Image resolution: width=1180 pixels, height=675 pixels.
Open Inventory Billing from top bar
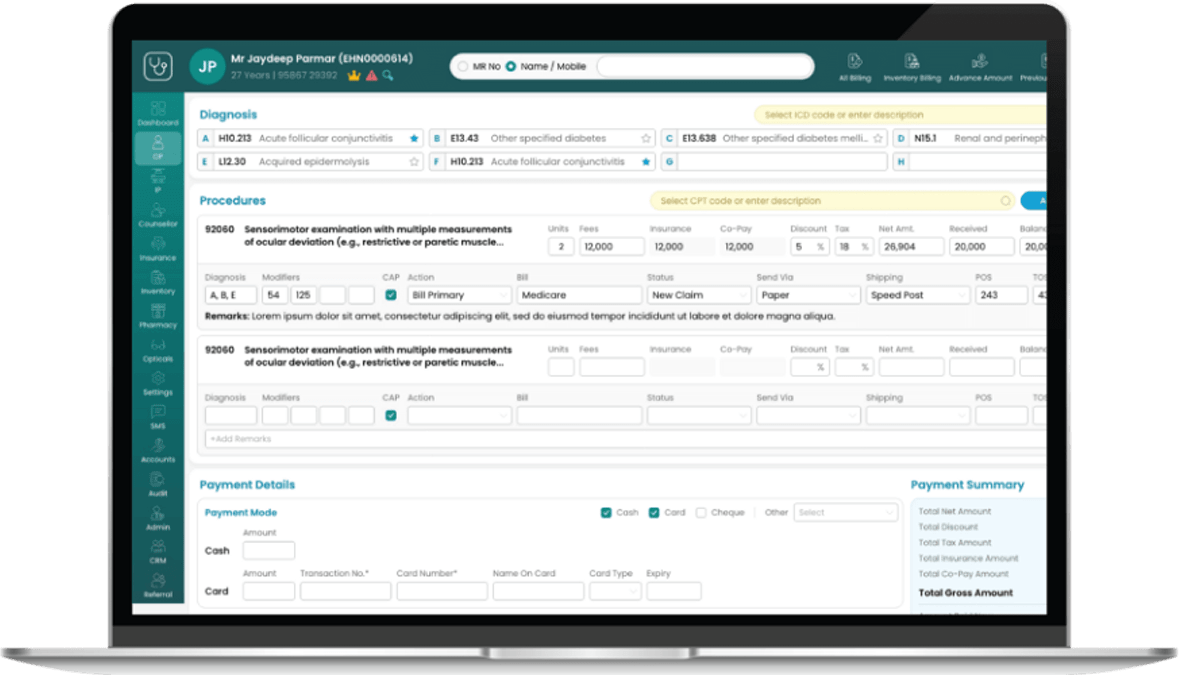click(912, 66)
